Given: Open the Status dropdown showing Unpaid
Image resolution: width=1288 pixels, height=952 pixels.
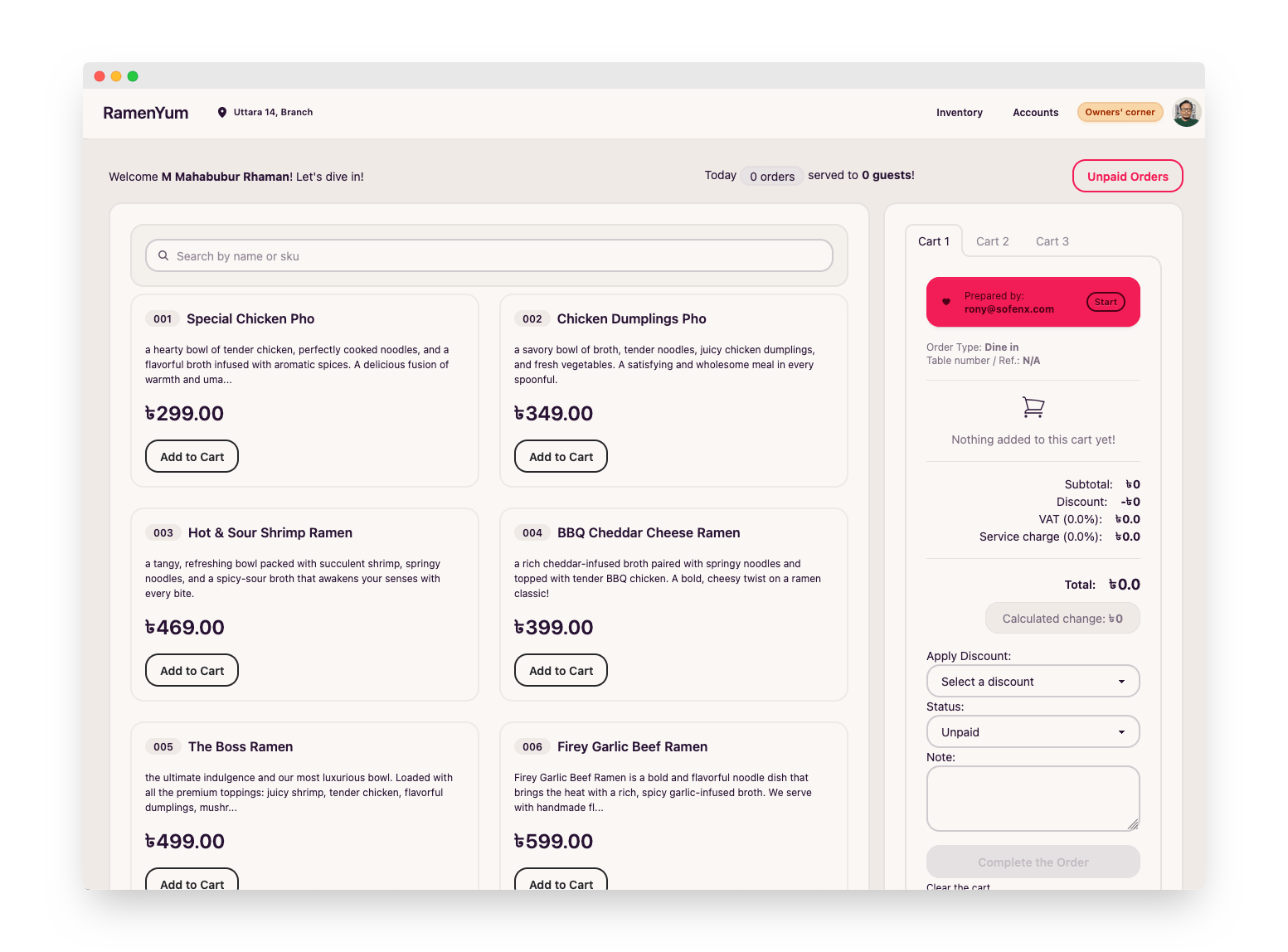Looking at the screenshot, I should click(1033, 731).
